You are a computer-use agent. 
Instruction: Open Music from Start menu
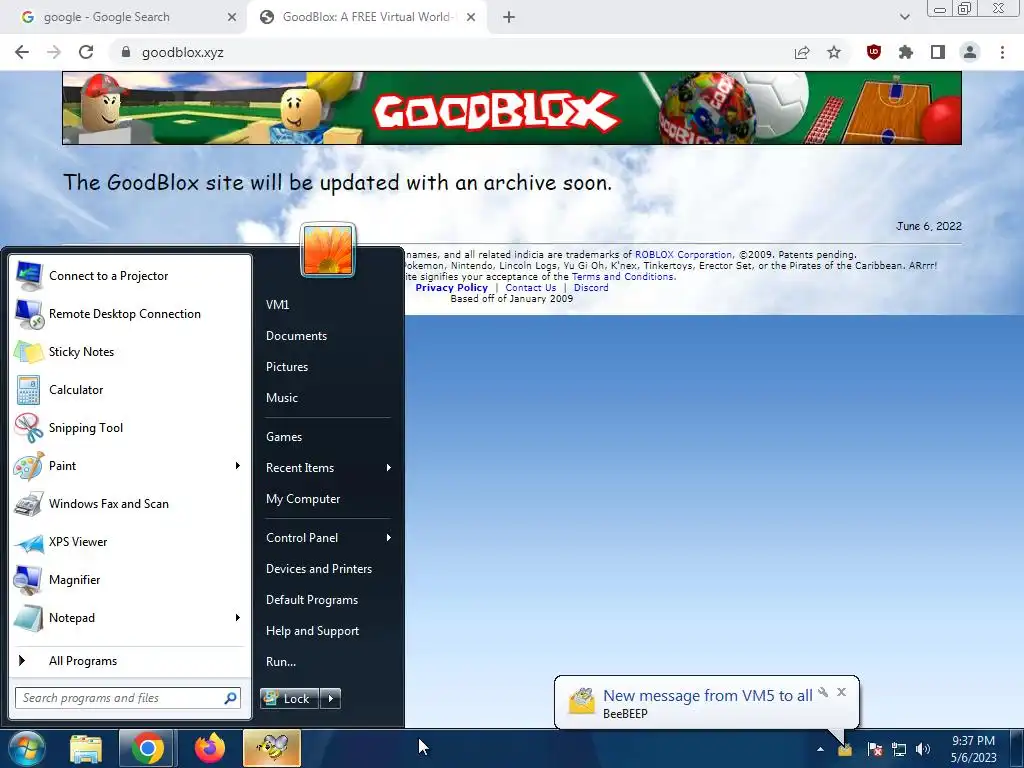[x=281, y=398]
